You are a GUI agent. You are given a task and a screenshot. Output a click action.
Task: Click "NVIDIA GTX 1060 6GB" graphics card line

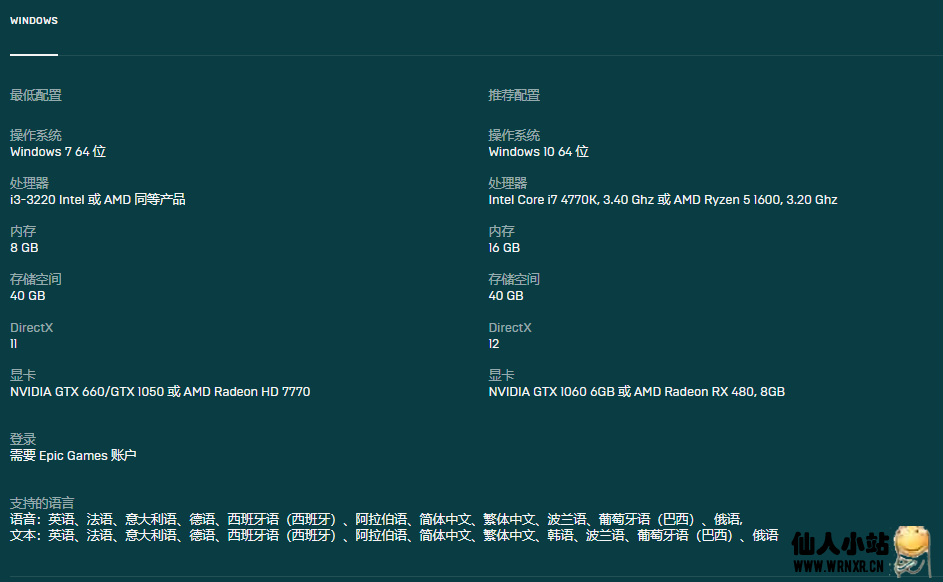click(636, 392)
